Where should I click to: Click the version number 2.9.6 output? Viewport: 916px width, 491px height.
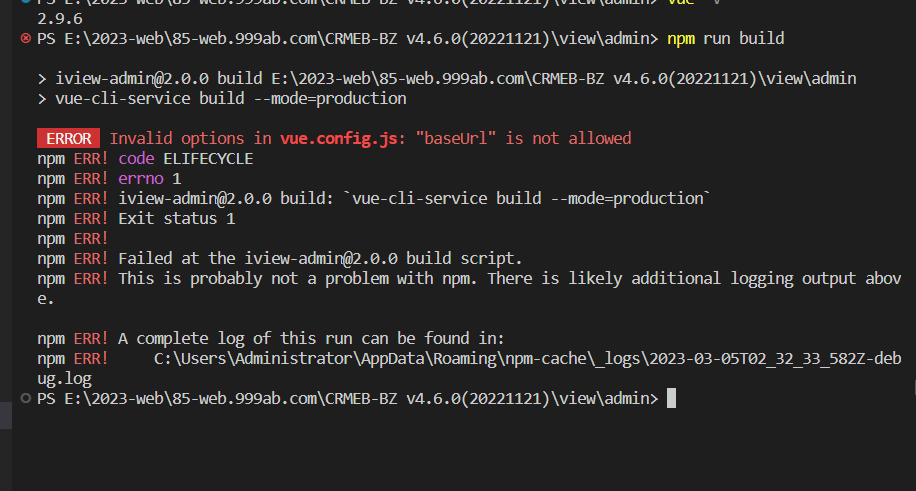click(60, 19)
